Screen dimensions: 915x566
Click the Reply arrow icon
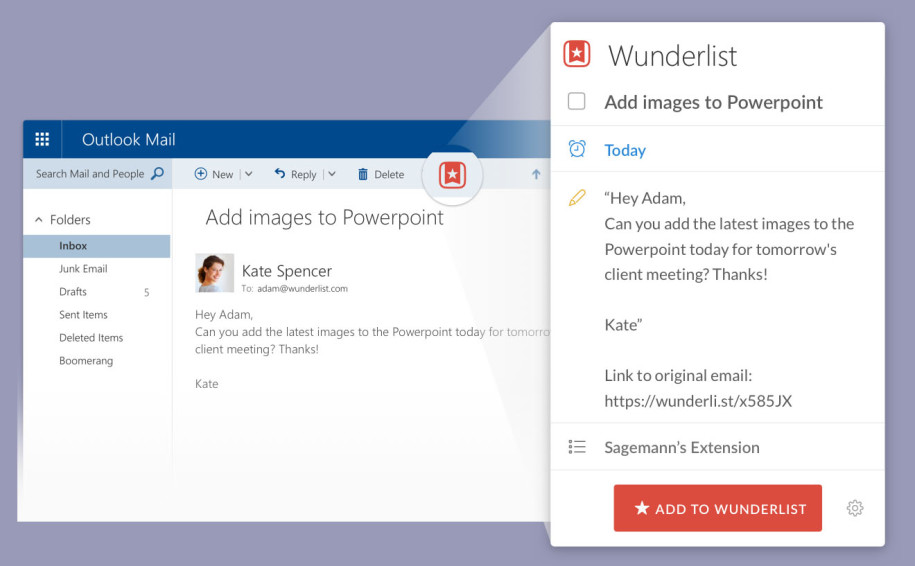pos(280,173)
